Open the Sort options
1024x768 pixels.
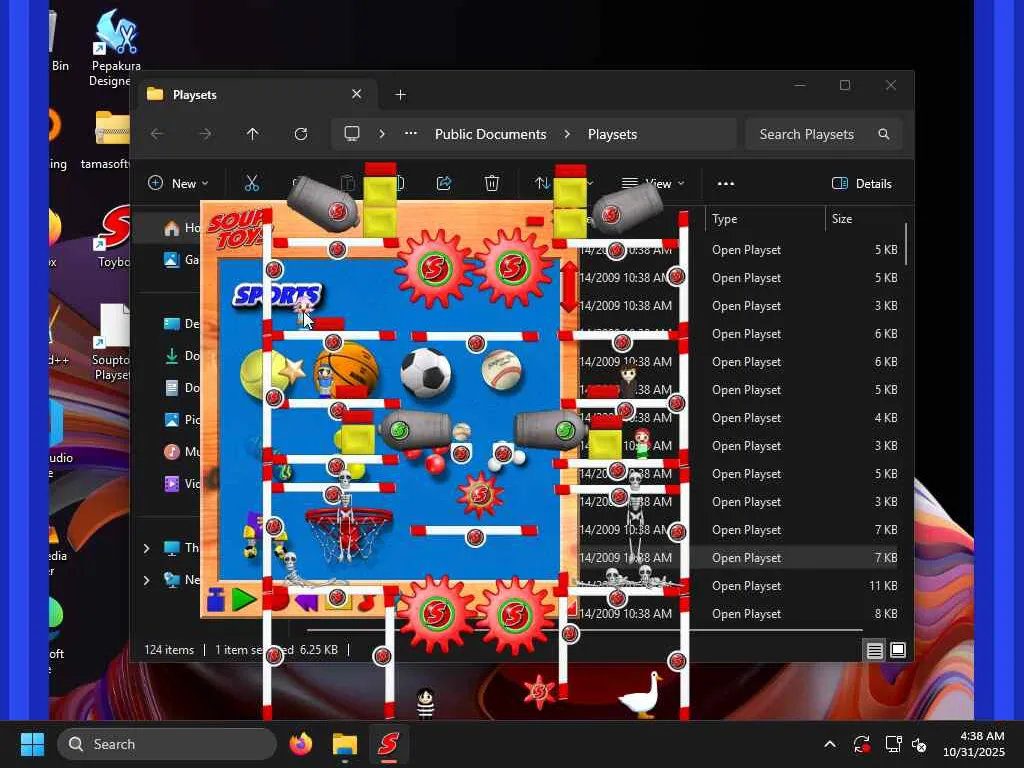tap(543, 184)
